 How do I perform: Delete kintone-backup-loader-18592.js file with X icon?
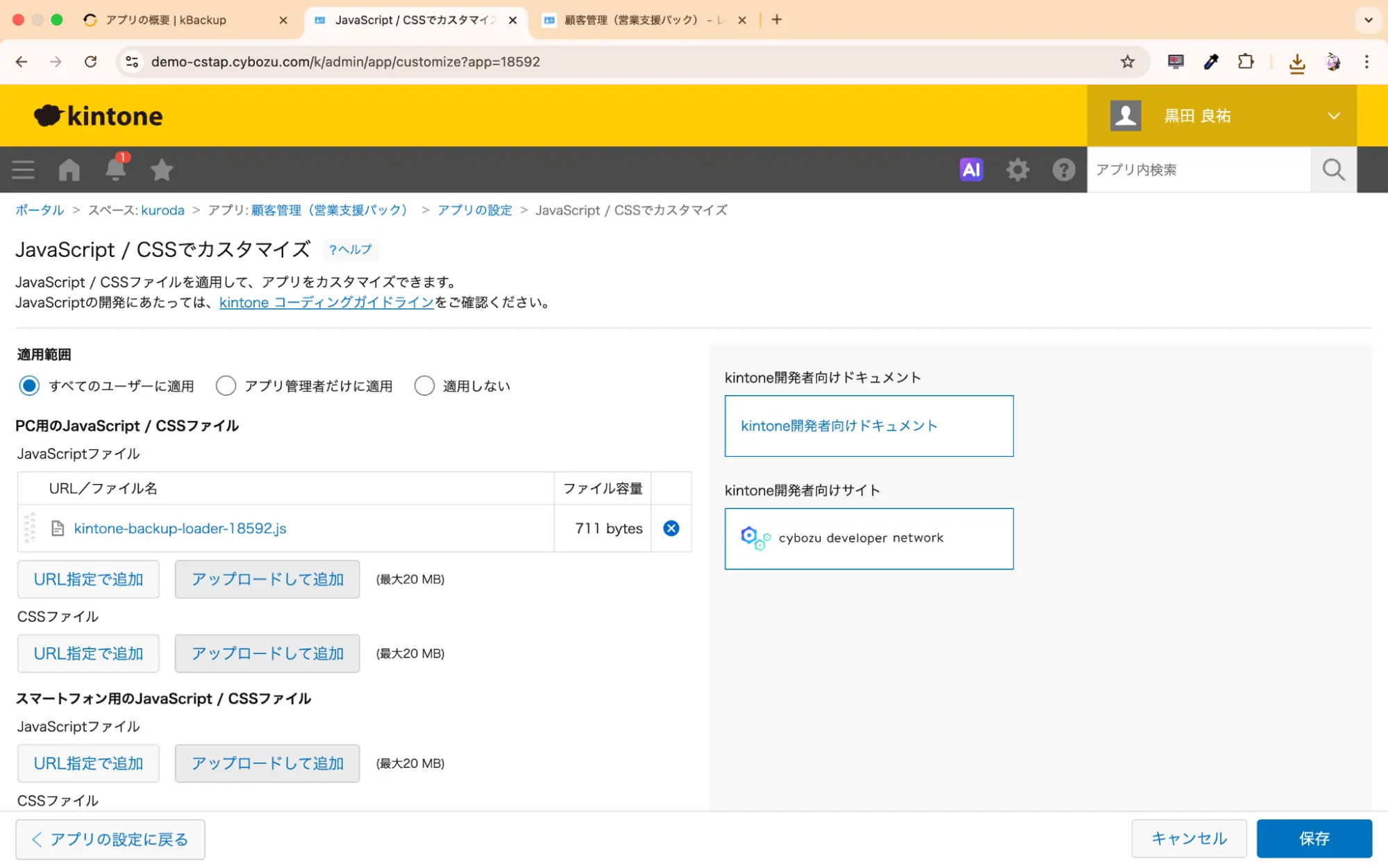[671, 528]
